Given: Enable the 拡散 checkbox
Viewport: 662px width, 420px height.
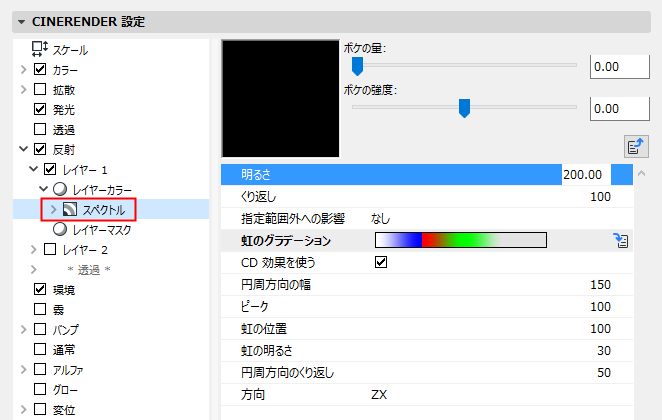Looking at the screenshot, I should [40, 89].
